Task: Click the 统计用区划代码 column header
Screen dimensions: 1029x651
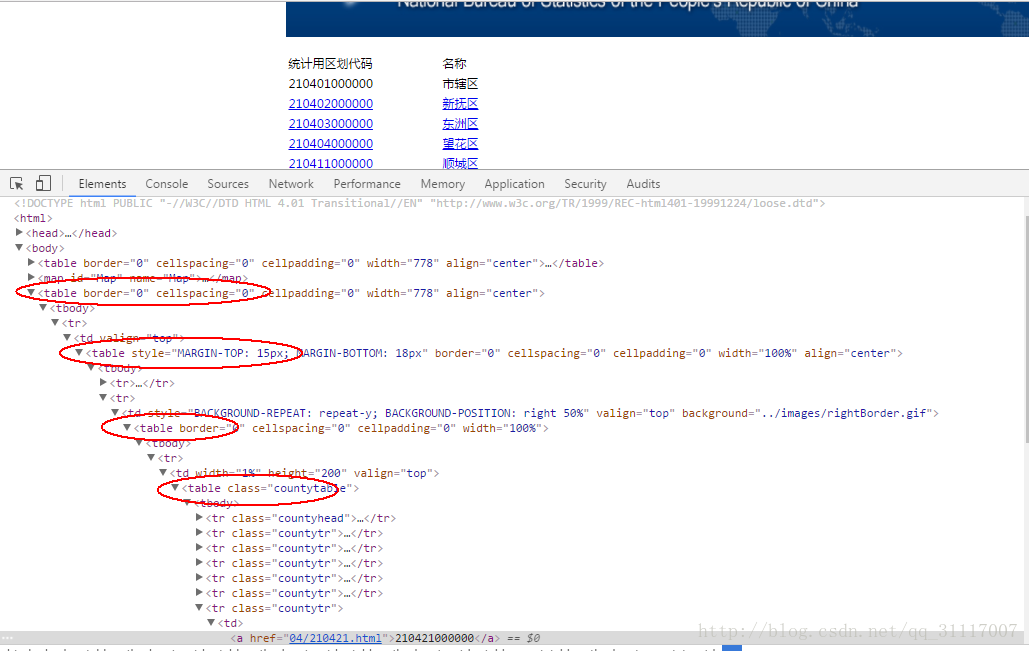Action: pos(330,64)
